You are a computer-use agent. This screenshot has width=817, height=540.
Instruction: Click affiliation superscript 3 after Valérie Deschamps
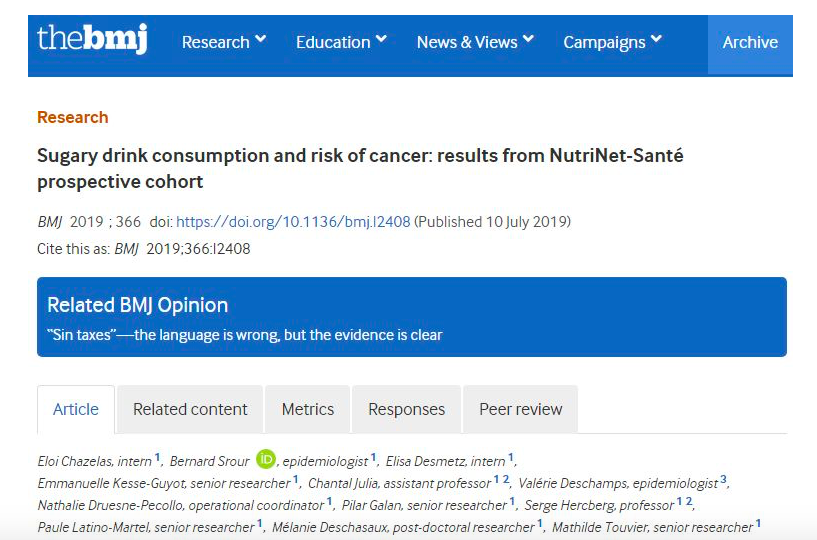pyautogui.click(x=723, y=480)
